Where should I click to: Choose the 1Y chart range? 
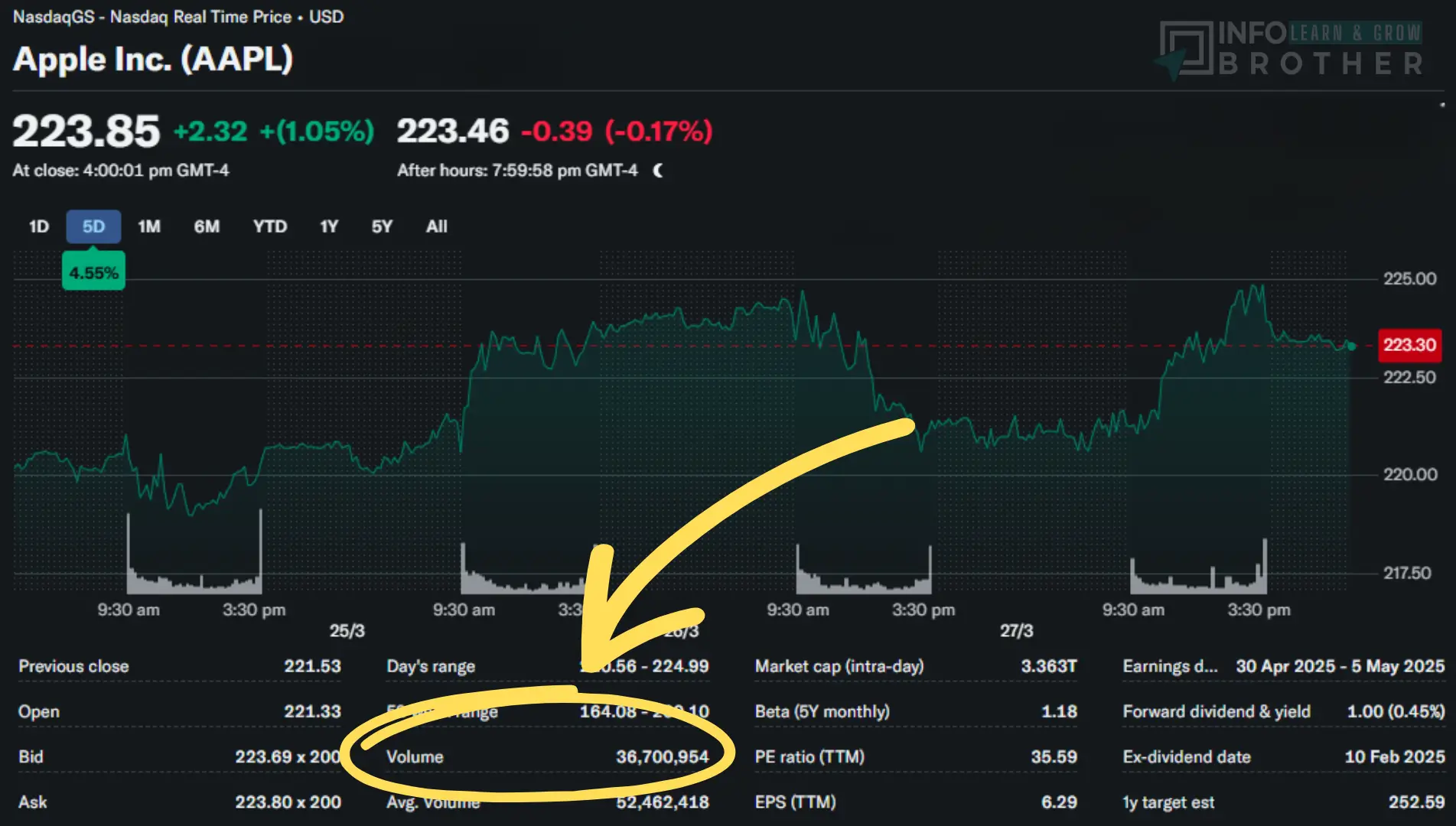click(329, 226)
